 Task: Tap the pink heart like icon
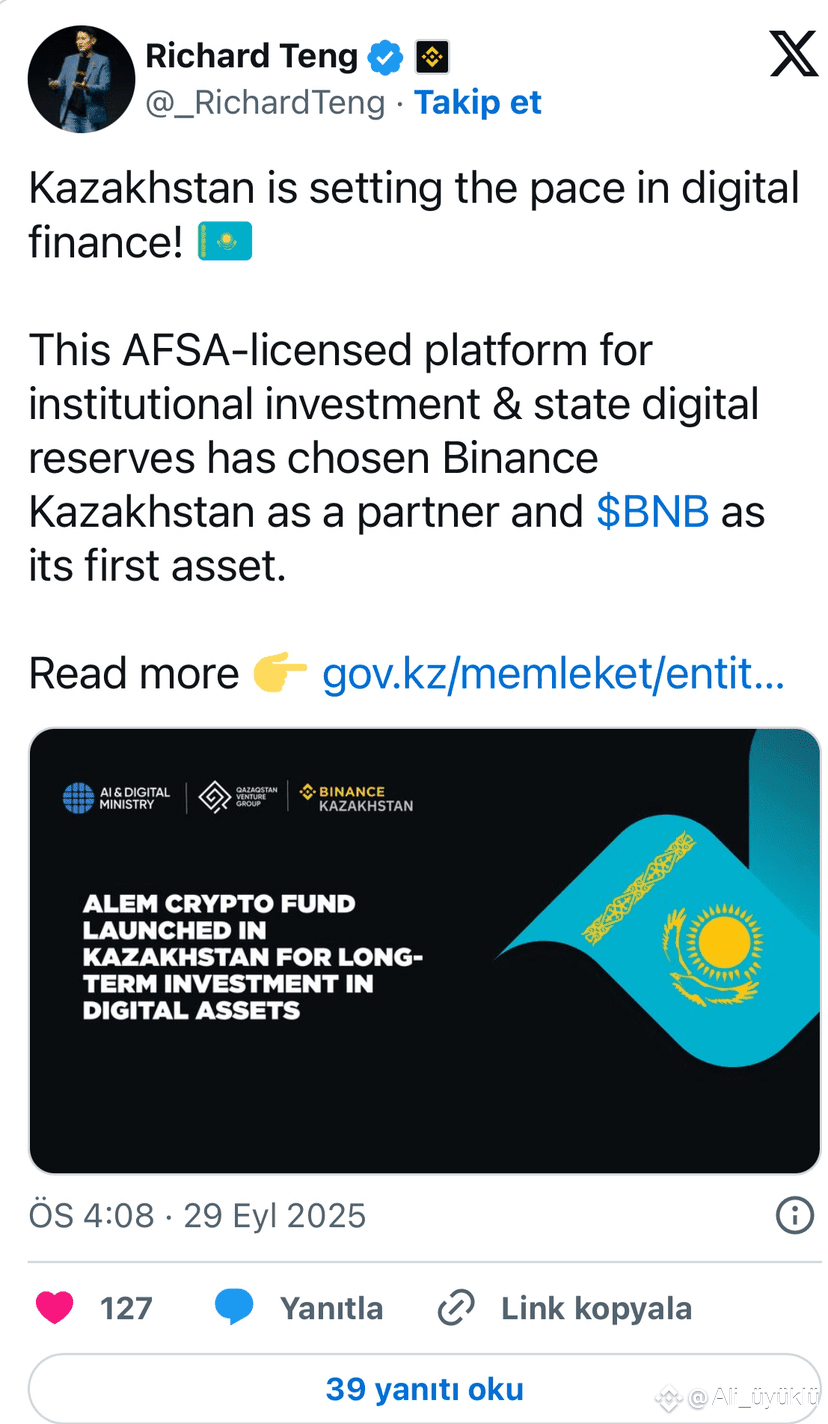pyautogui.click(x=54, y=1307)
